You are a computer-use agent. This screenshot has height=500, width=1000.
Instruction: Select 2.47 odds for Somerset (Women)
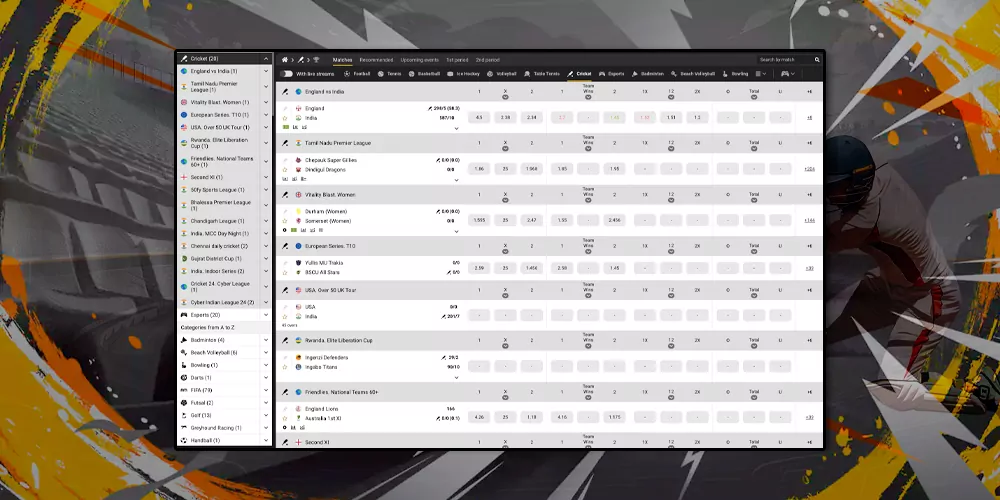point(532,220)
